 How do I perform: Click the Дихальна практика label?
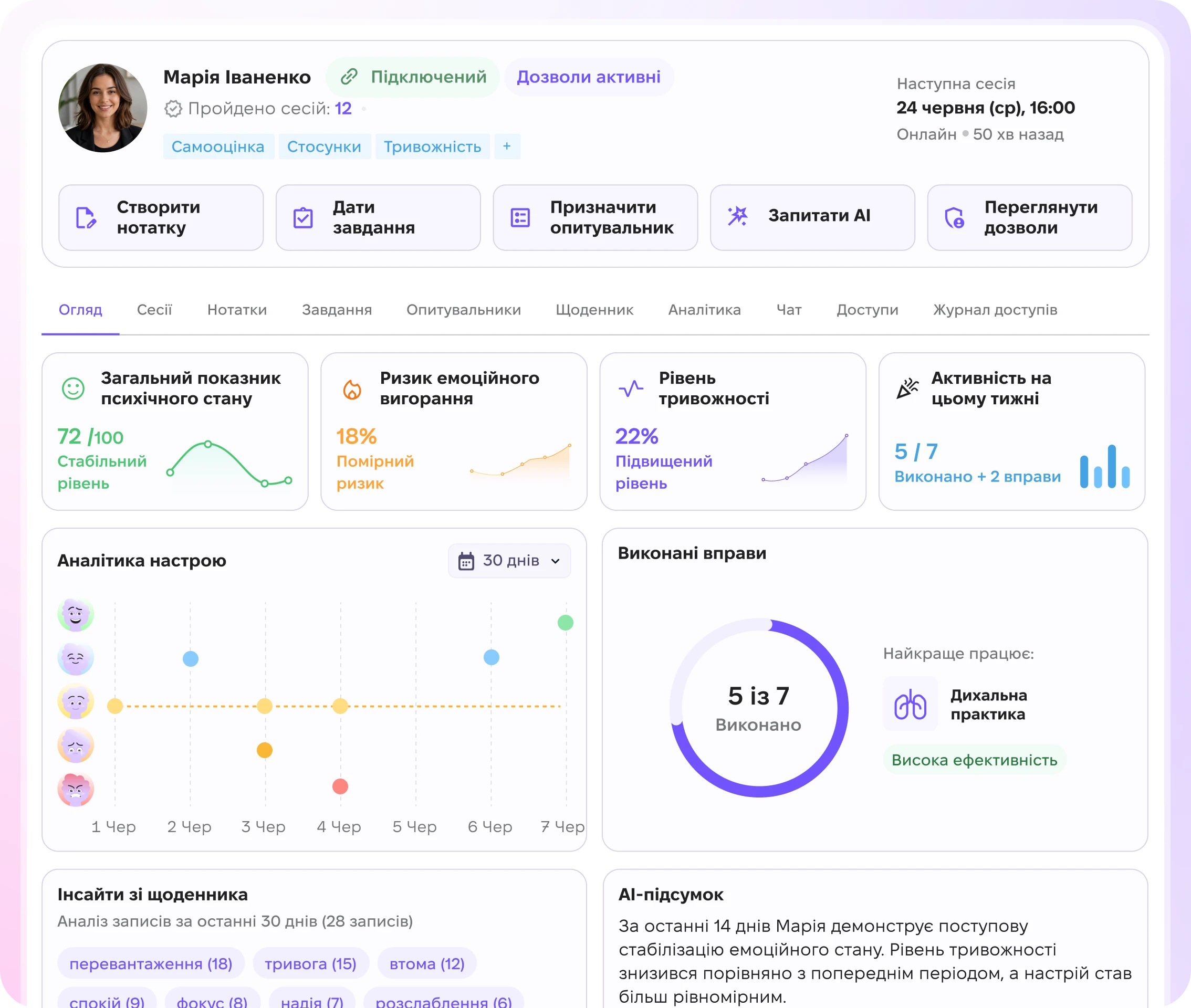pyautogui.click(x=989, y=705)
